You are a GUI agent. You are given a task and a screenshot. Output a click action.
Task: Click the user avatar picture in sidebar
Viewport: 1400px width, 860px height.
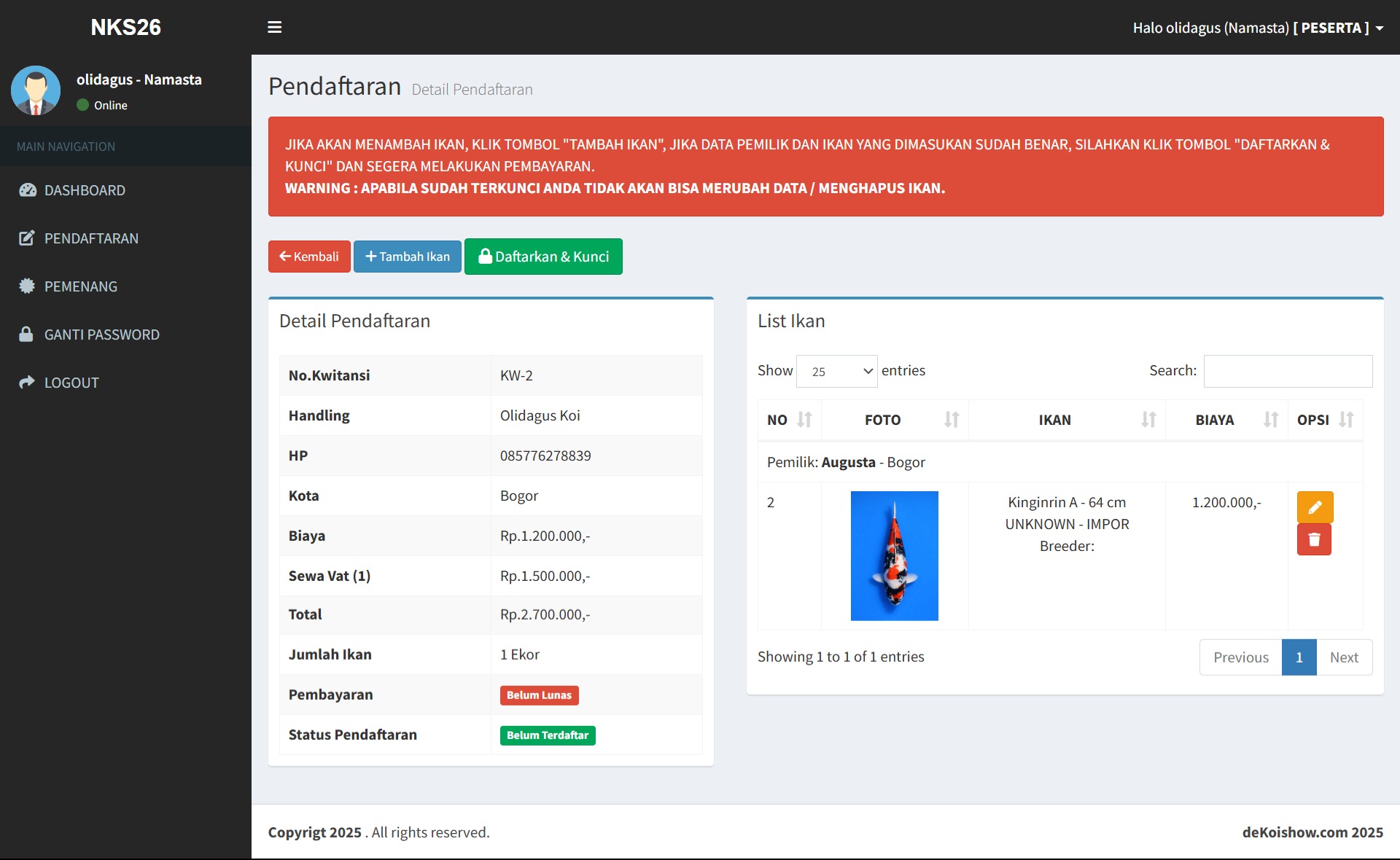(36, 90)
